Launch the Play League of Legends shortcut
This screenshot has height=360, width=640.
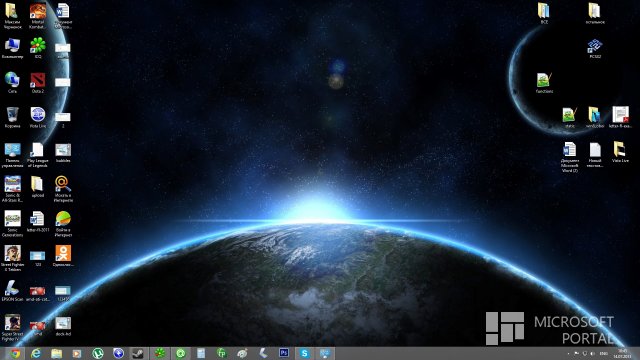coord(38,155)
